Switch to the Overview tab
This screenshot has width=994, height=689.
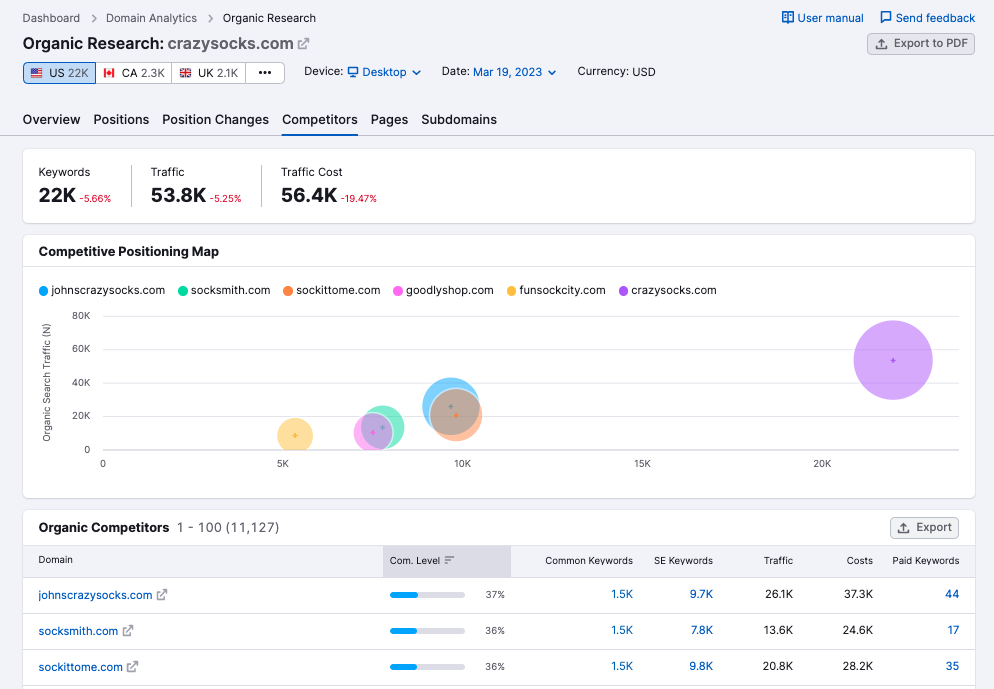[x=51, y=120]
